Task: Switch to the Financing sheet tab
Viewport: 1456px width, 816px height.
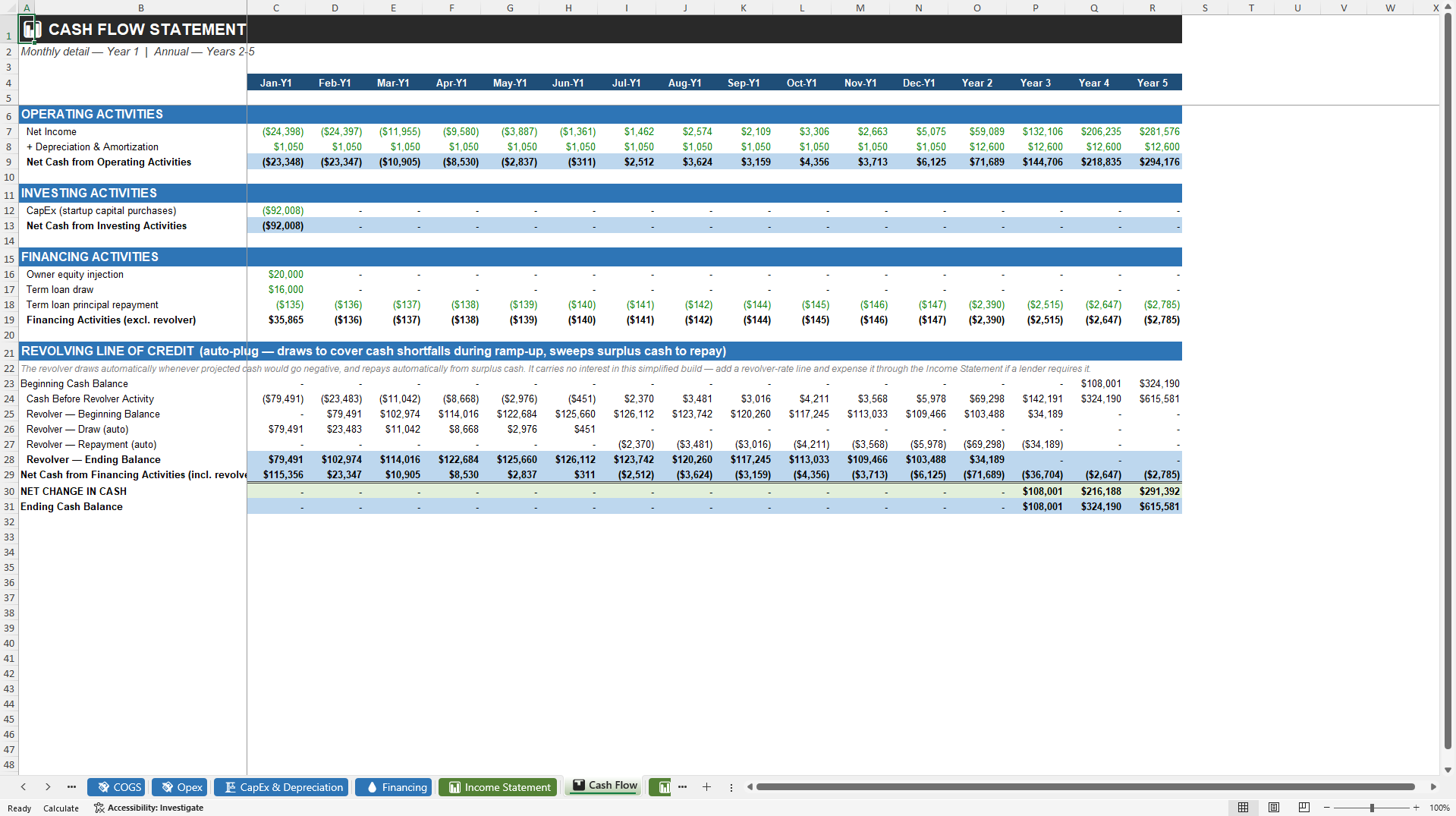Action: [x=394, y=787]
